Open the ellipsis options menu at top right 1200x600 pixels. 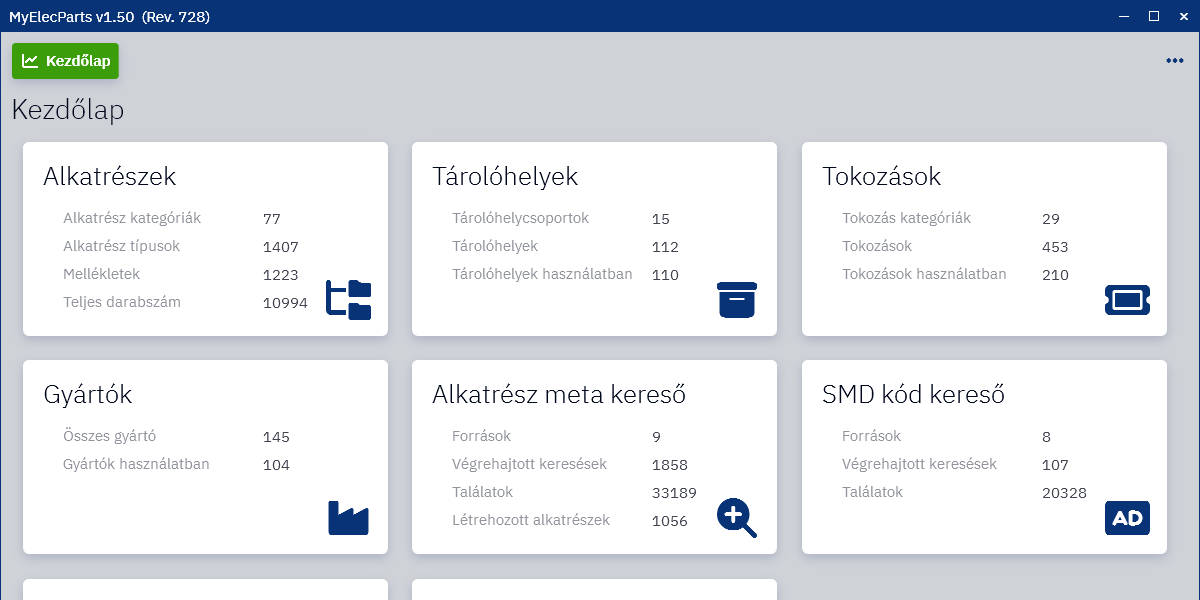(1174, 60)
